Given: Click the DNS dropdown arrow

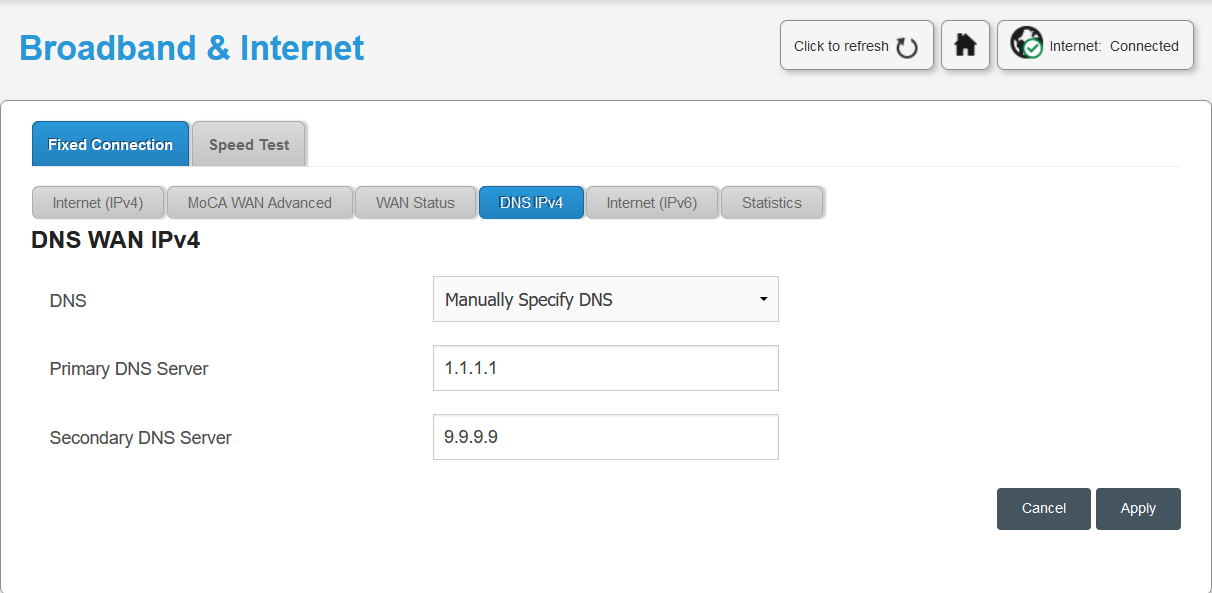Looking at the screenshot, I should (763, 299).
